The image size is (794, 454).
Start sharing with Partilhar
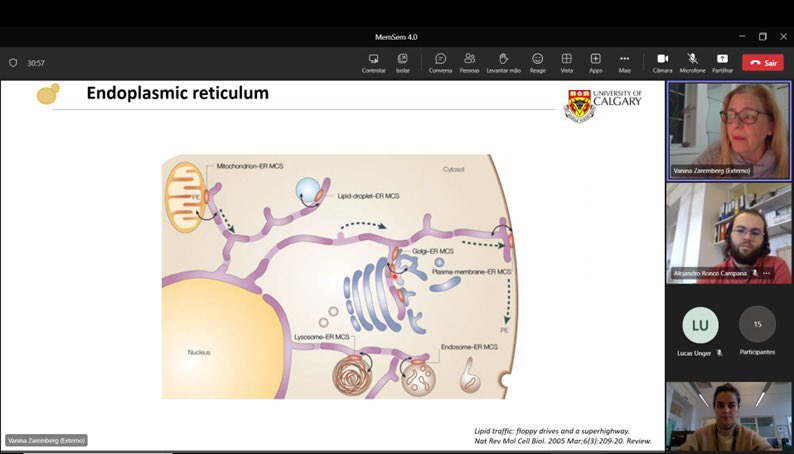pos(722,63)
